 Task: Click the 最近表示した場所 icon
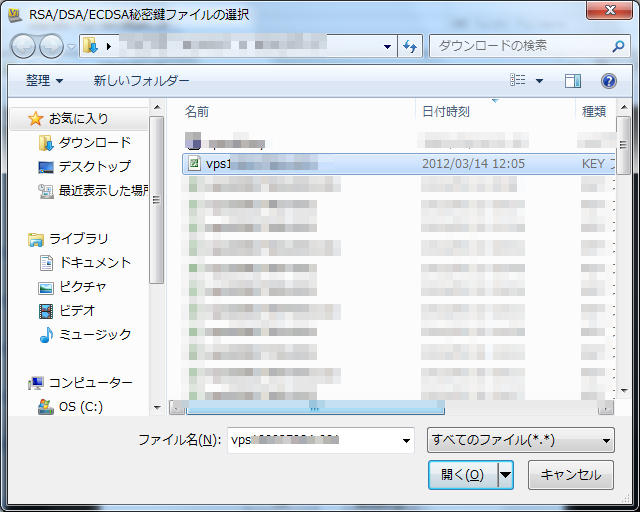point(46,191)
